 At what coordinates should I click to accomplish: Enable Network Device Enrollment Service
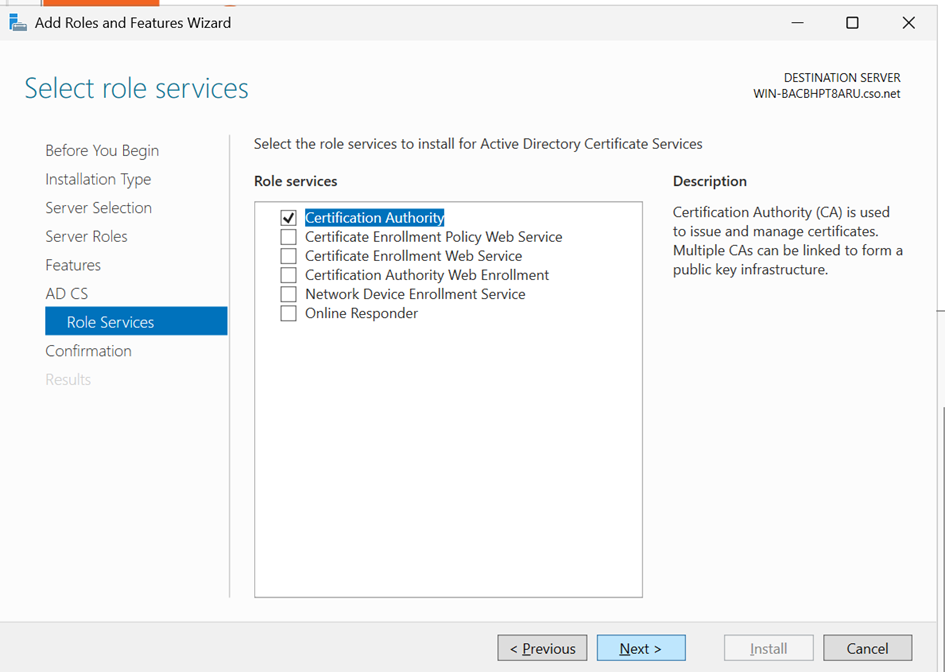coord(289,294)
